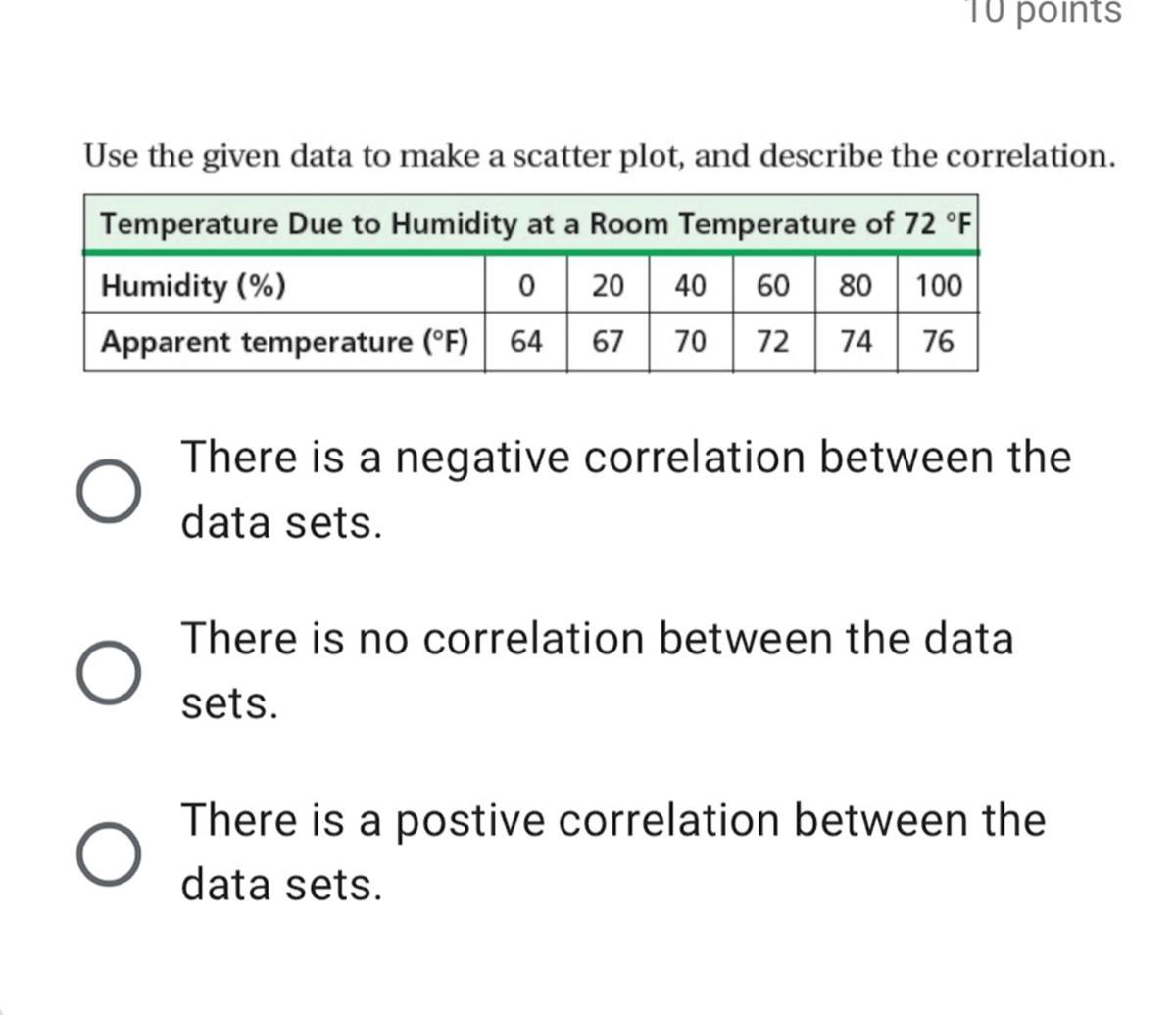Screen dimensions: 1176x1015
Task: Click the table title about Room Temperature
Action: point(535,224)
